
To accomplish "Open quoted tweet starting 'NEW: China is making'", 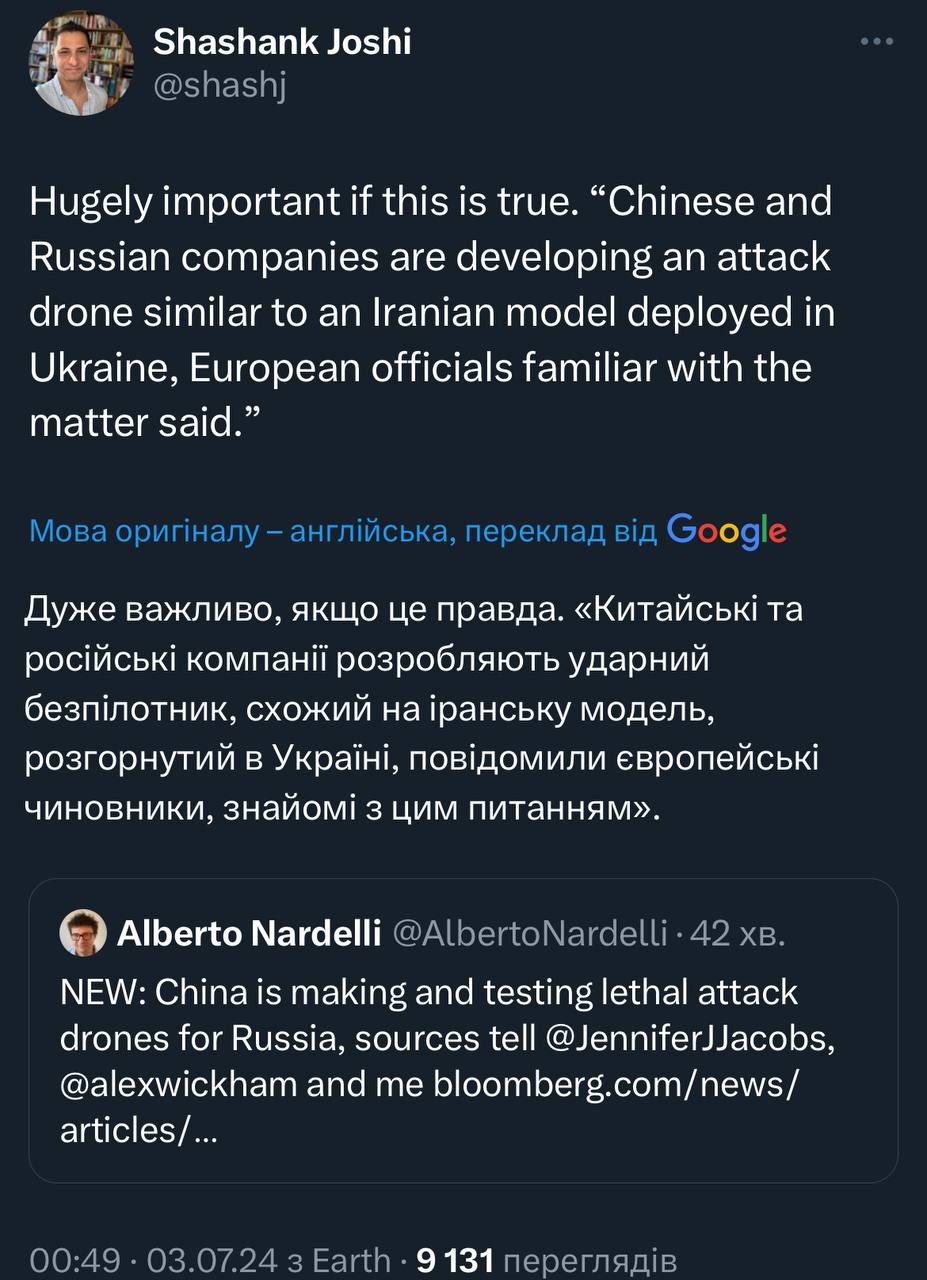I will 430,993.
